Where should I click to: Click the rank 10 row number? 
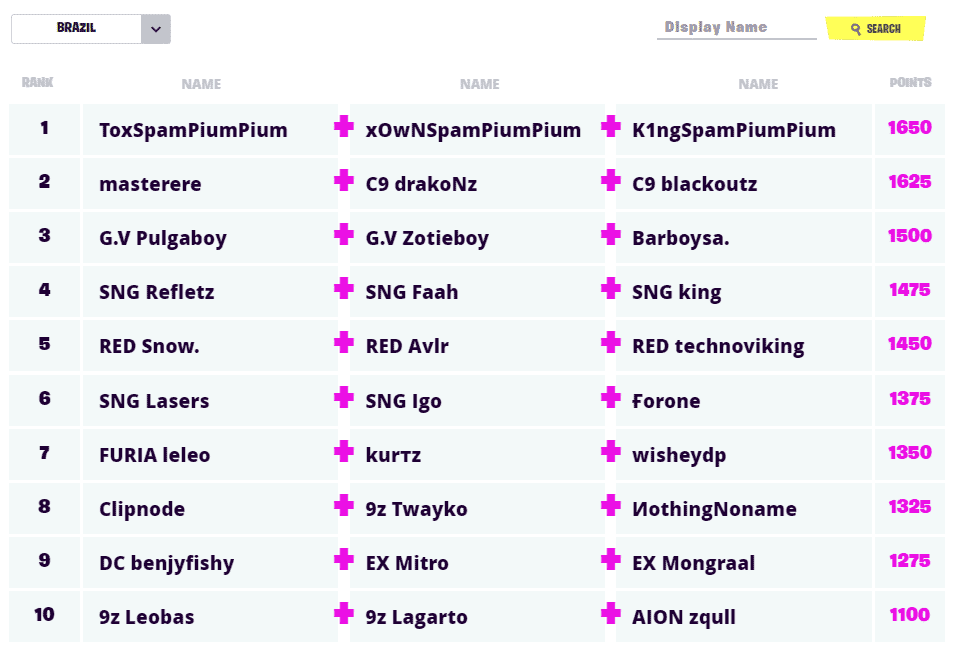[x=44, y=615]
